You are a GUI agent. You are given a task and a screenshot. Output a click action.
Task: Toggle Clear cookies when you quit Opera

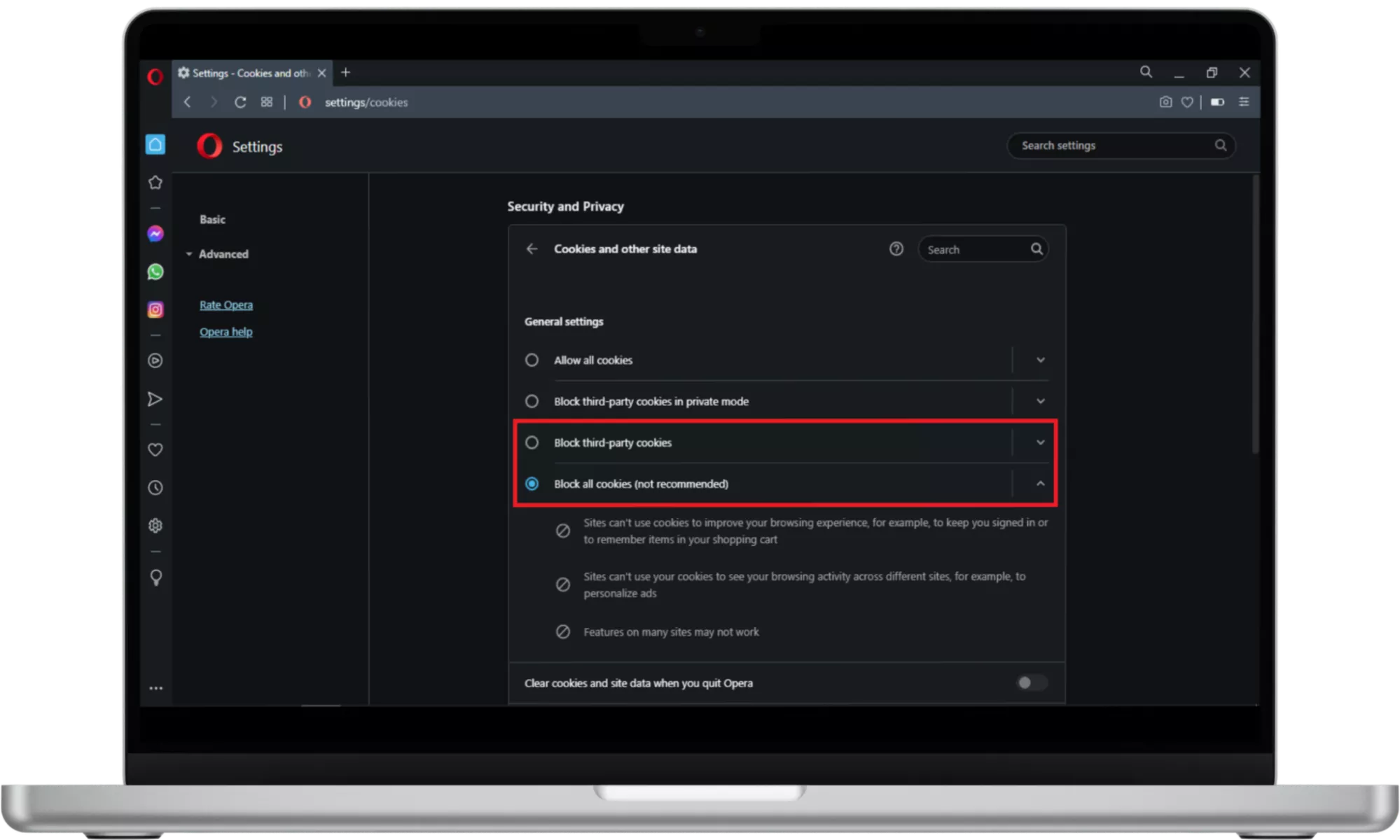click(x=1031, y=682)
